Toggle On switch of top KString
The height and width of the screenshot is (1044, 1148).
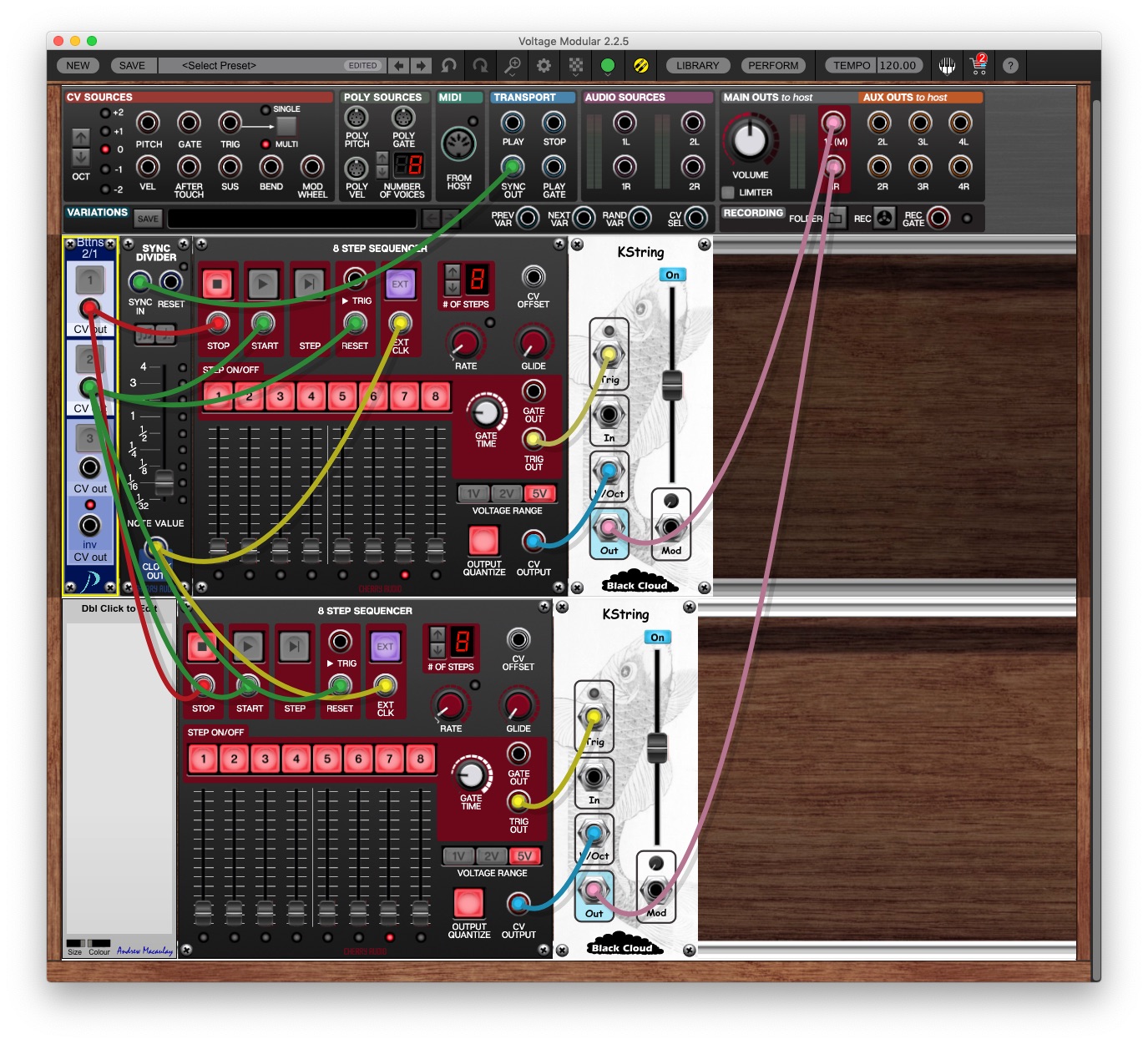click(x=672, y=275)
